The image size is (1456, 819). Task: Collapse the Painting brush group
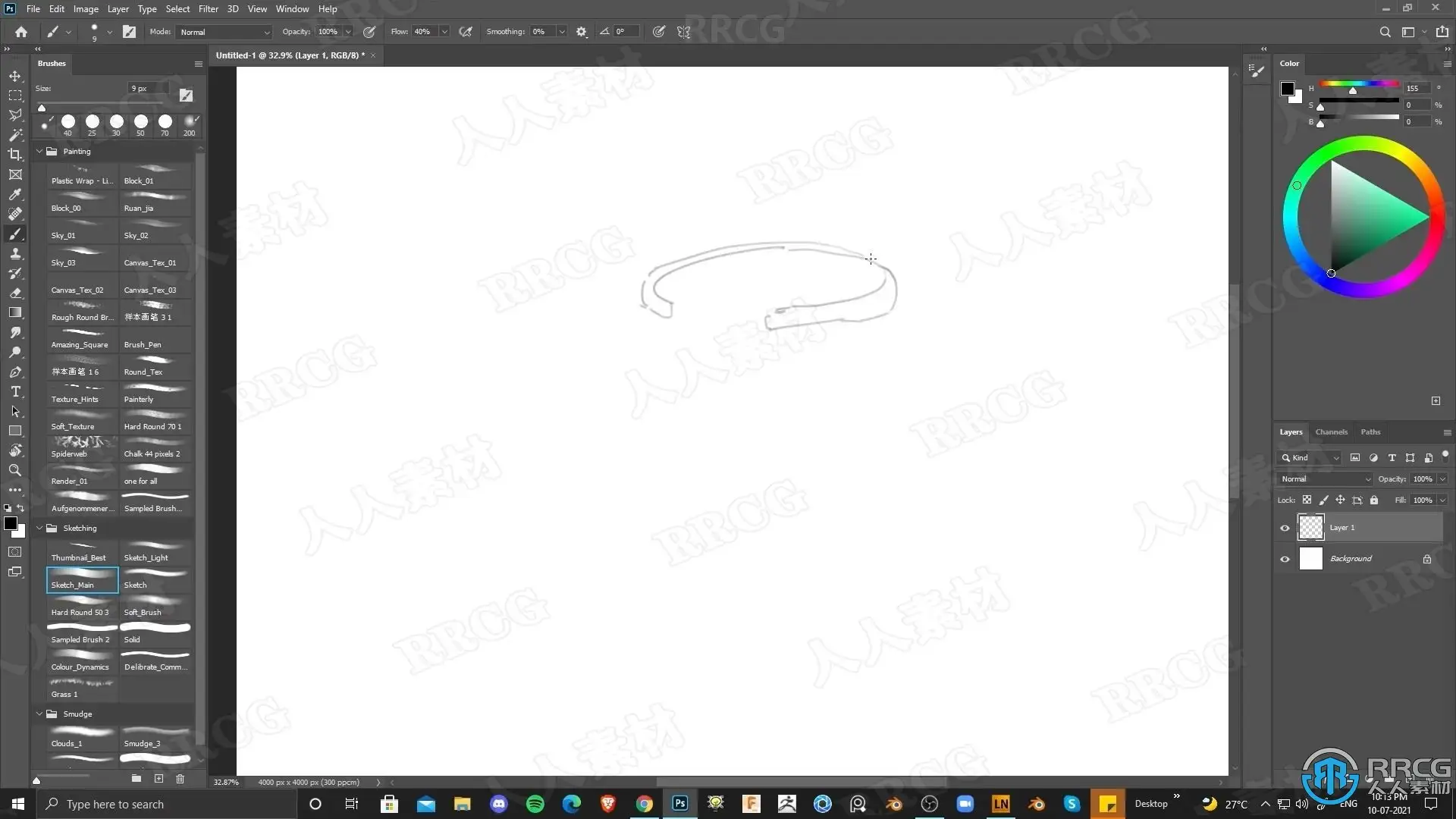(39, 151)
